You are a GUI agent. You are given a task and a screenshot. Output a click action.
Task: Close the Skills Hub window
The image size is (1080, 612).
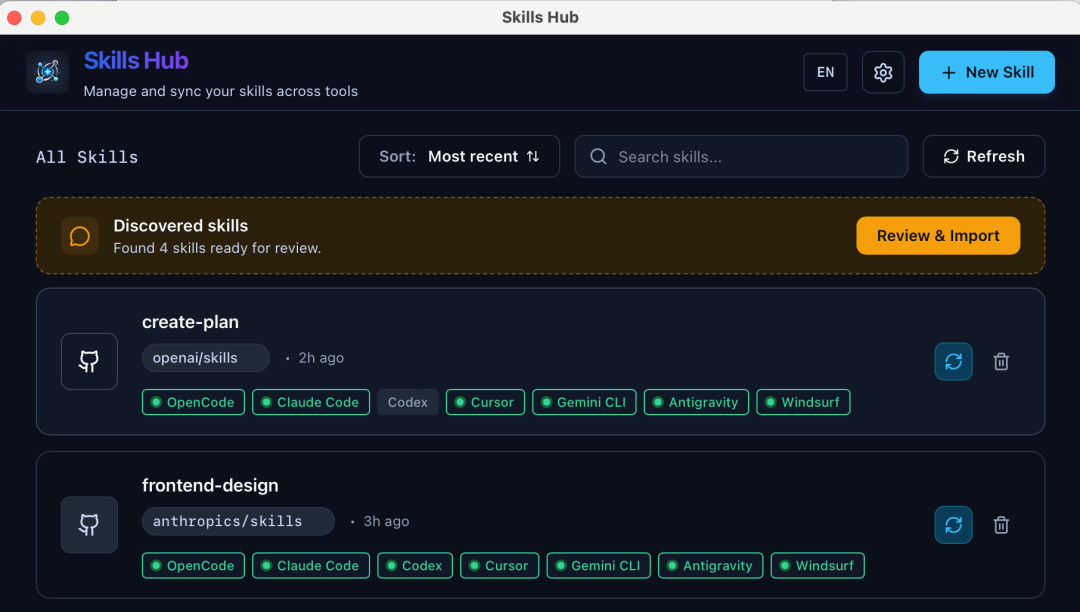pos(14,17)
